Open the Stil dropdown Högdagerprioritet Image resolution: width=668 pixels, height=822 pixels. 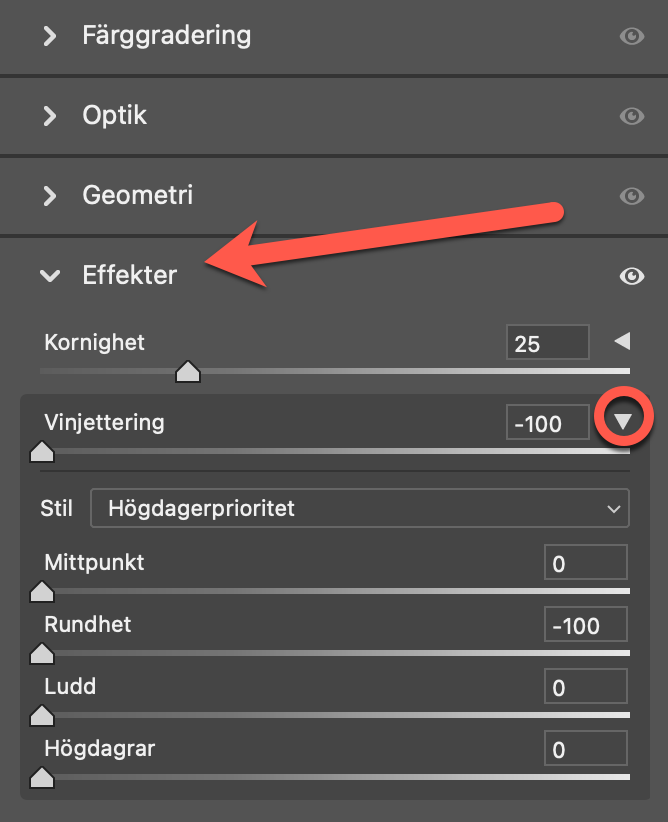[359, 508]
